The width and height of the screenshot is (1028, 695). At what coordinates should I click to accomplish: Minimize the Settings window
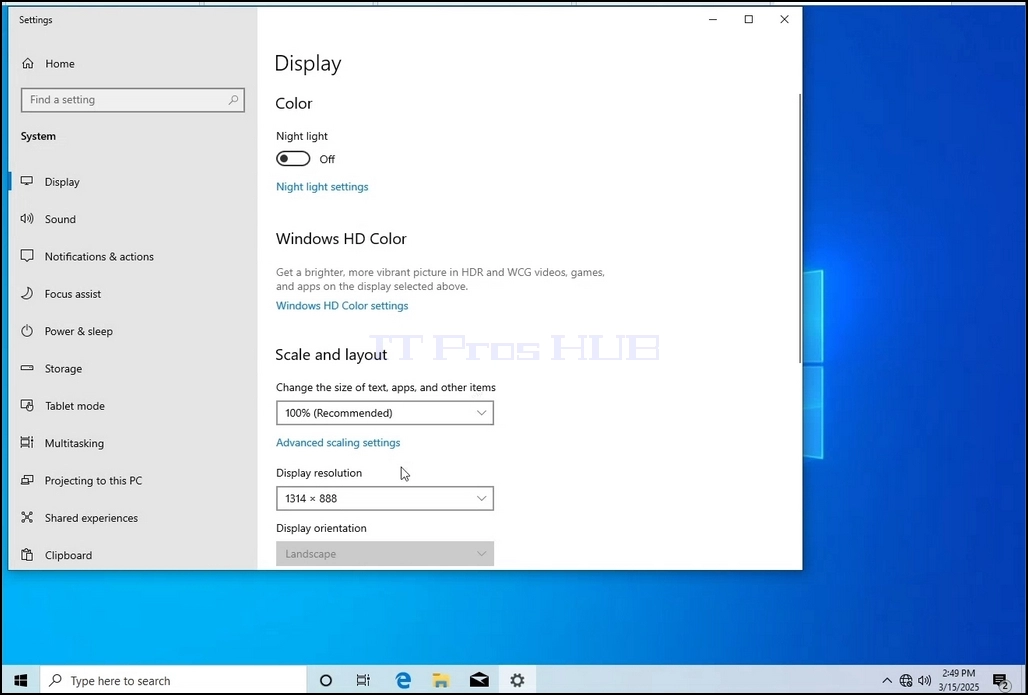point(713,20)
